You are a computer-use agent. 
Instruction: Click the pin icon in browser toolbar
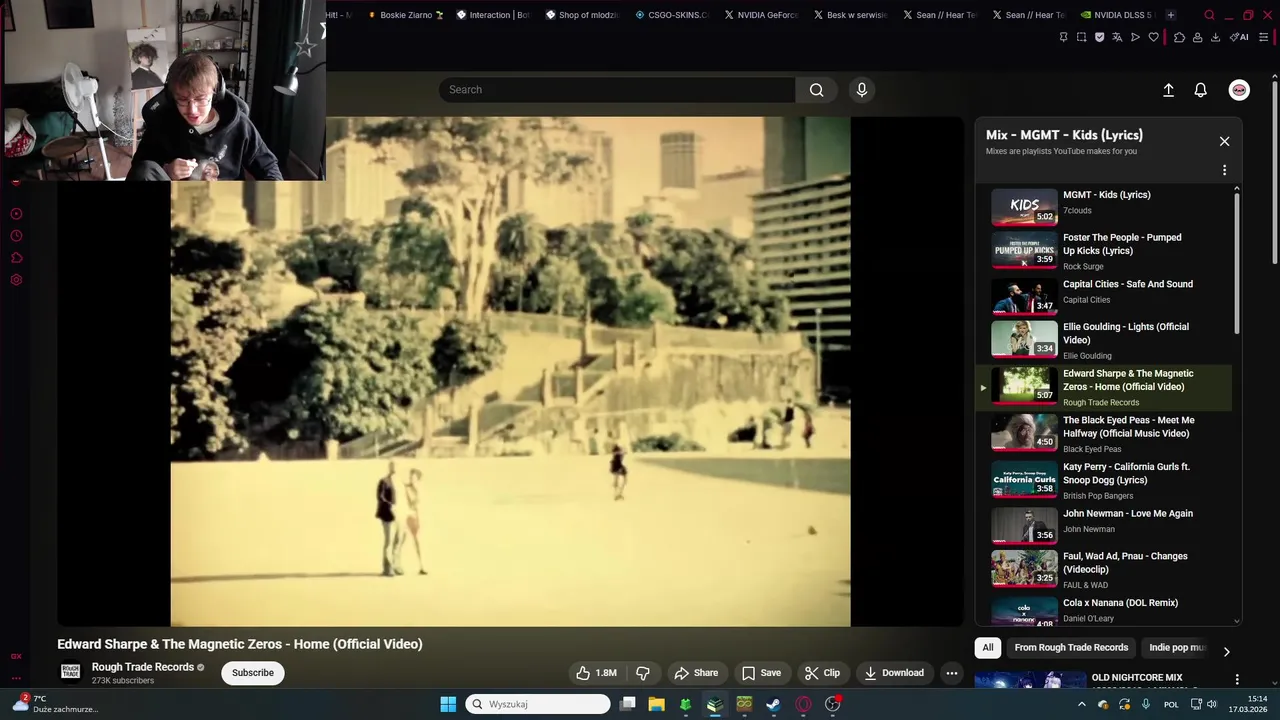click(x=1063, y=37)
